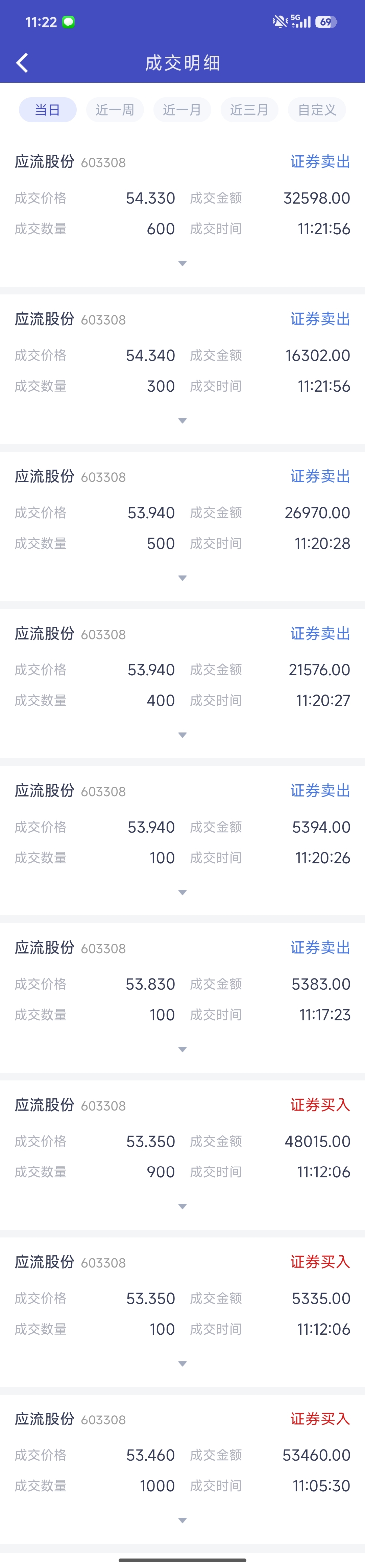This screenshot has height=1568, width=365.
Task: Show trades for 近三月
Action: 249,110
